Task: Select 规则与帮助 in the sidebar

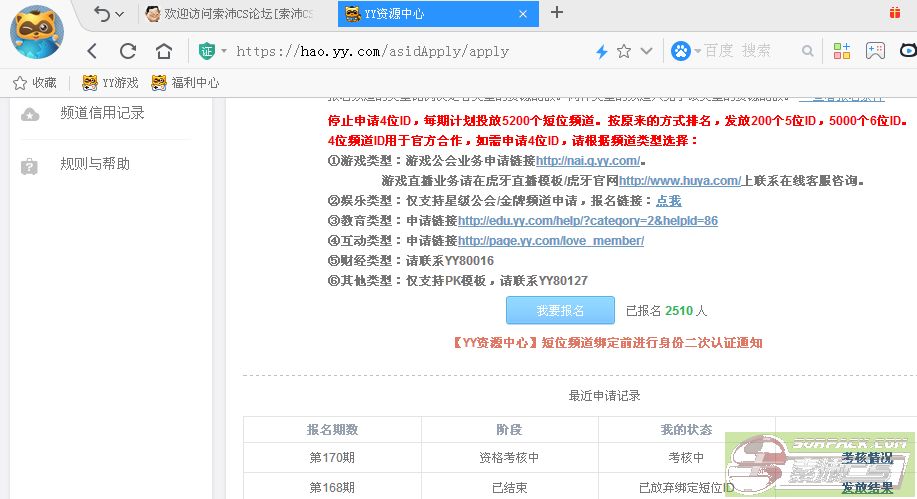Action: tap(95, 164)
